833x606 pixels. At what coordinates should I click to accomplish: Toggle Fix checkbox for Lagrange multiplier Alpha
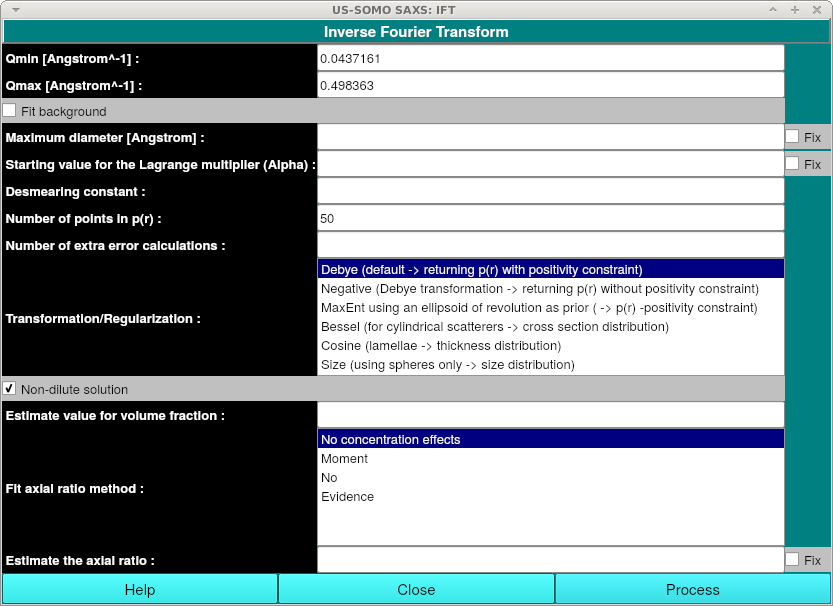click(792, 164)
